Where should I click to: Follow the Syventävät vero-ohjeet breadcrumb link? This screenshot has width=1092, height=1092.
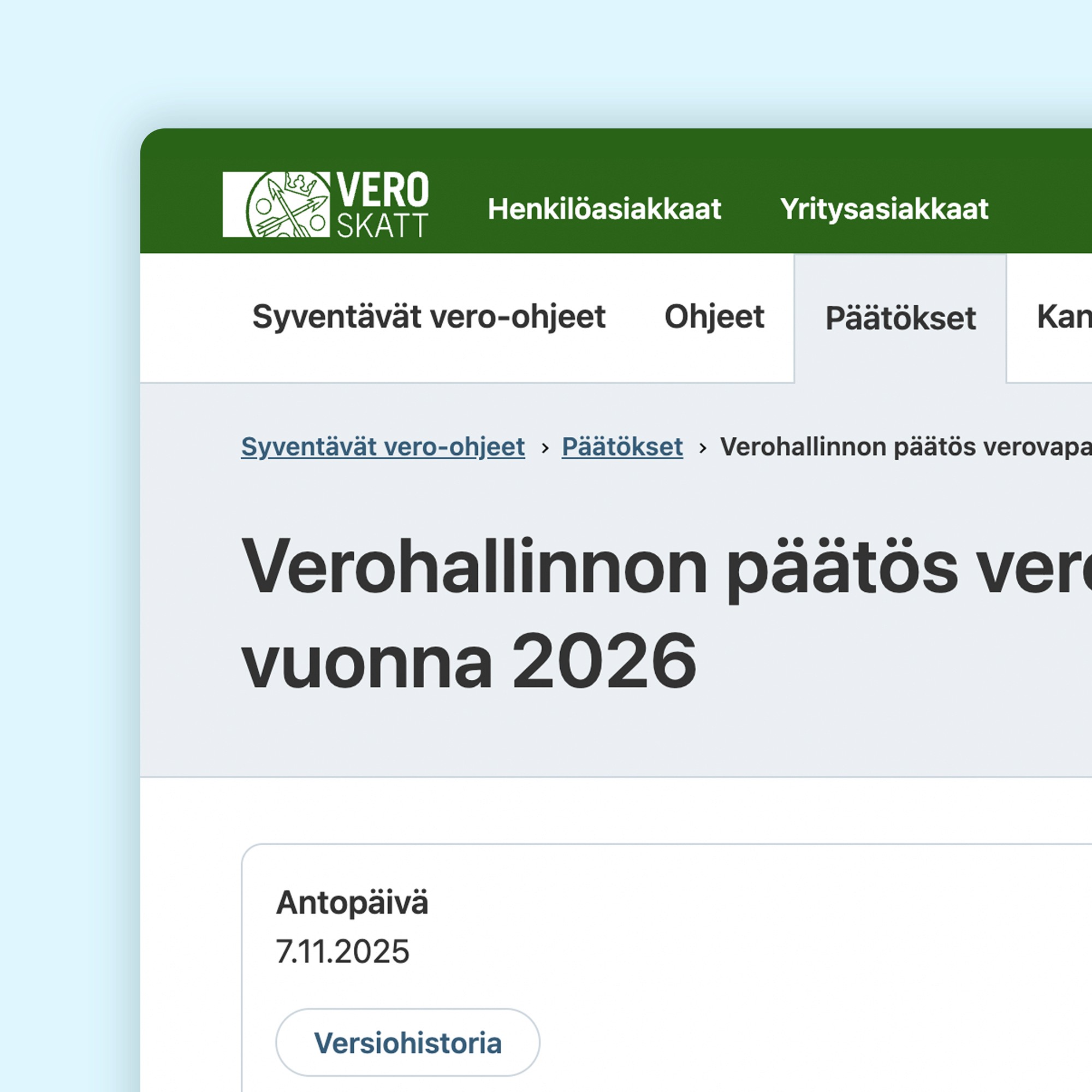pyautogui.click(x=383, y=447)
